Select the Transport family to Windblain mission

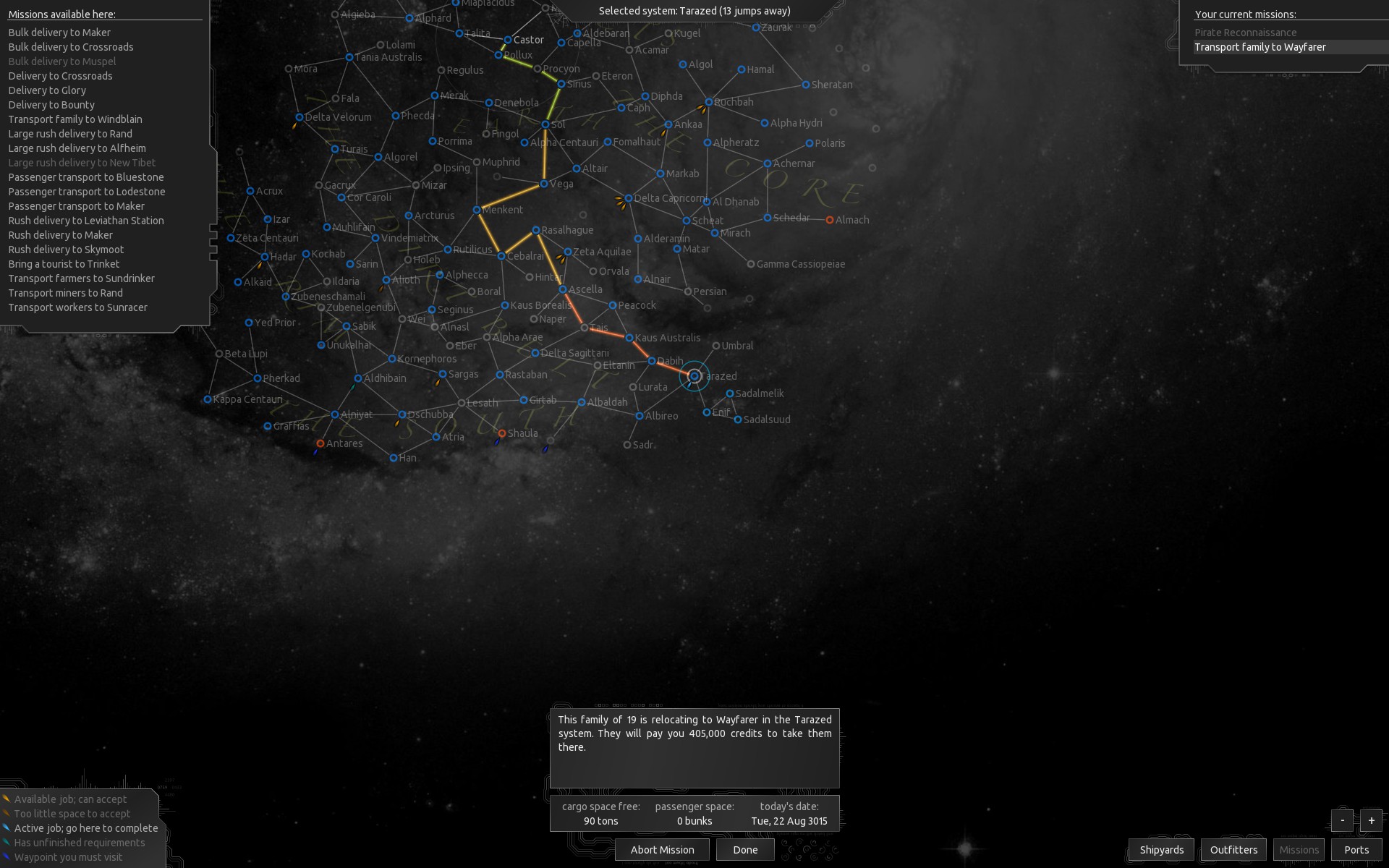[x=75, y=119]
